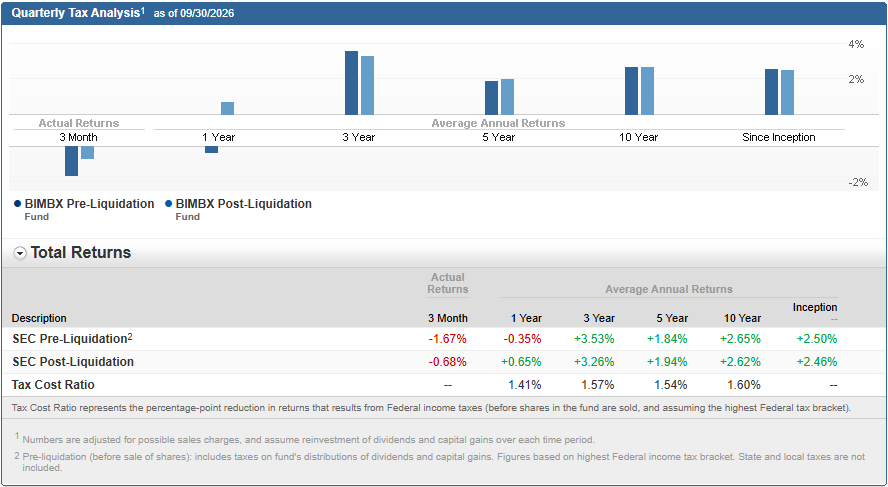Click the Tax Cost Ratio explanation sentence

[431, 408]
